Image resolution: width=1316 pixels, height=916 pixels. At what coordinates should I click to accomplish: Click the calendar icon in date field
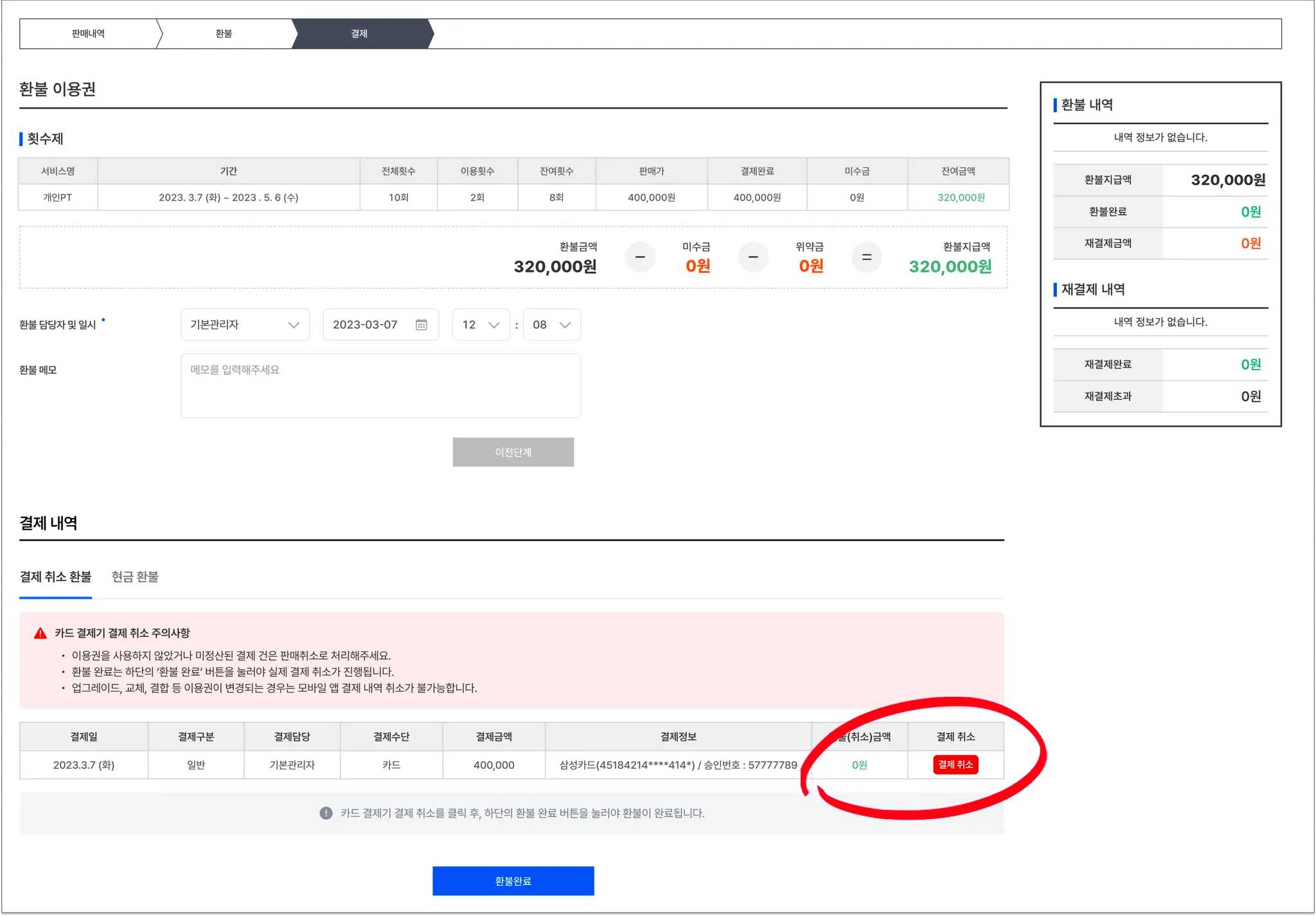[x=421, y=325]
